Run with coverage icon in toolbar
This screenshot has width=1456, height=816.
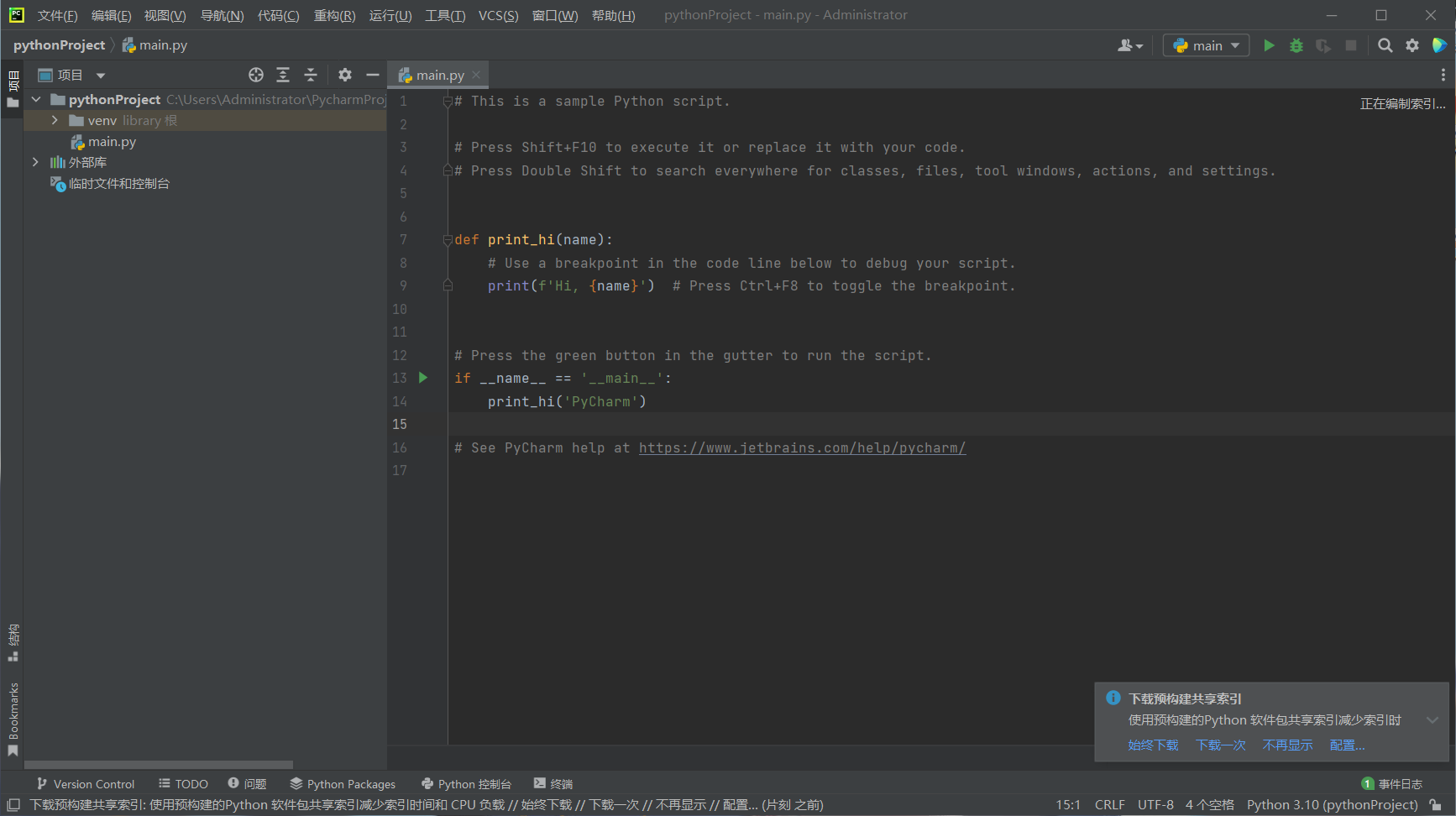1323,45
